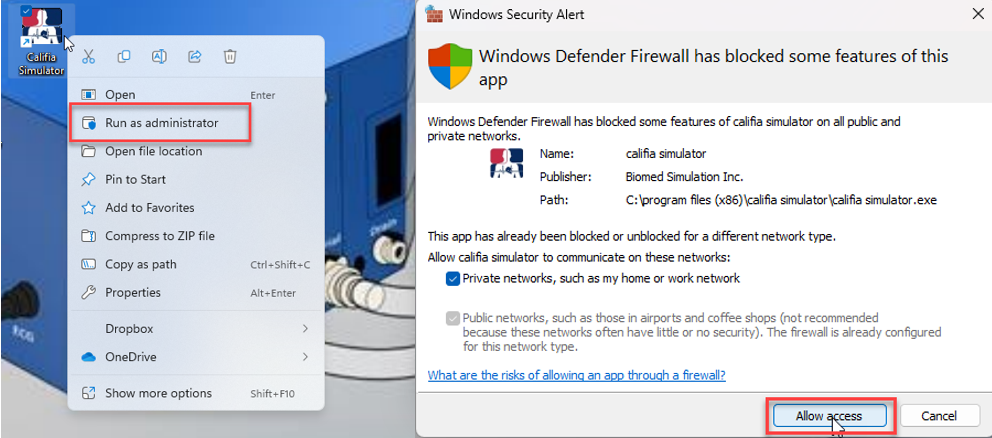This screenshot has height=438, width=992.
Task: Expand the OneDrive submenu arrow
Action: (305, 357)
